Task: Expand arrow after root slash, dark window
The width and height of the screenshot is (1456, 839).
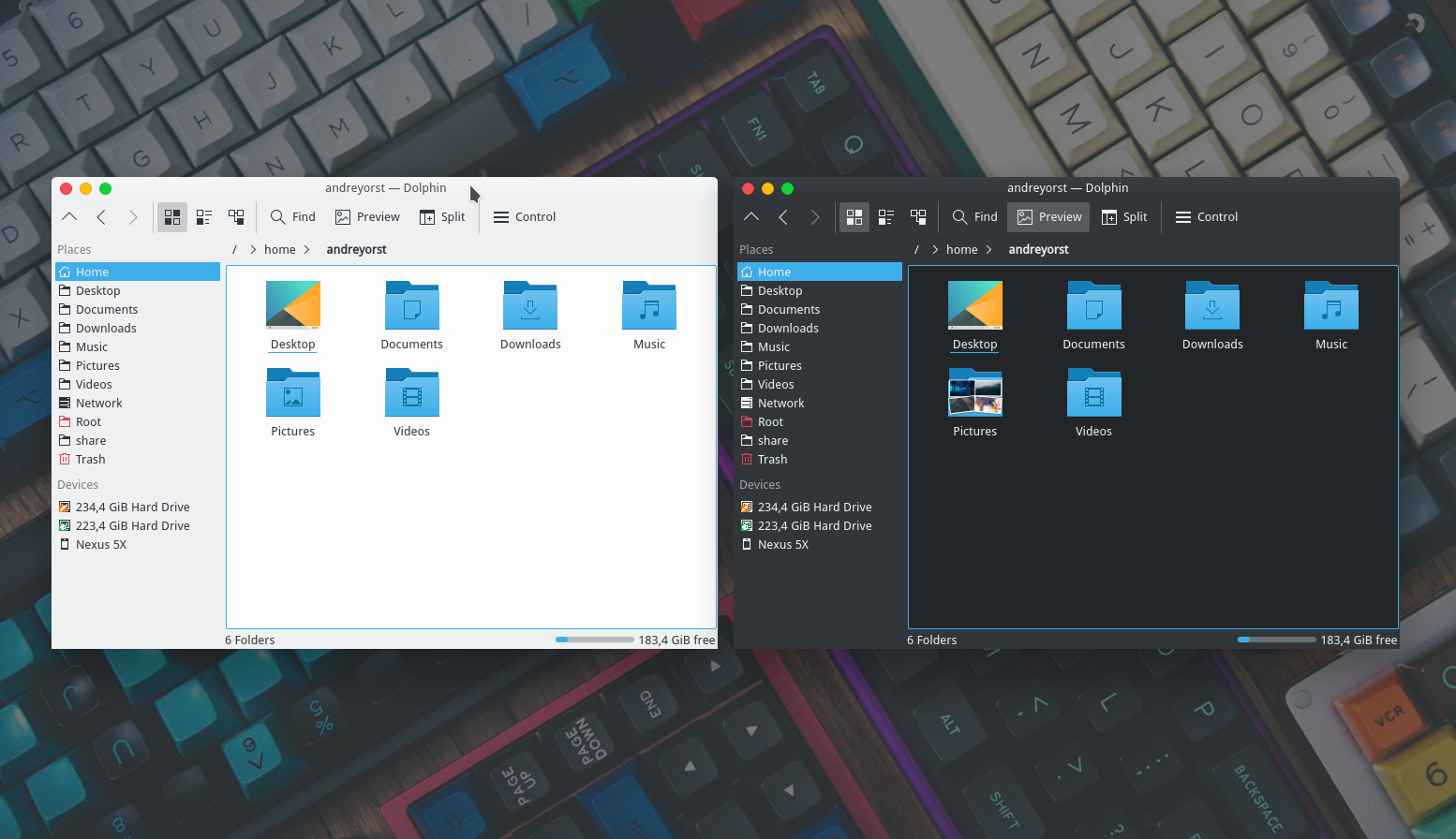Action: point(935,249)
